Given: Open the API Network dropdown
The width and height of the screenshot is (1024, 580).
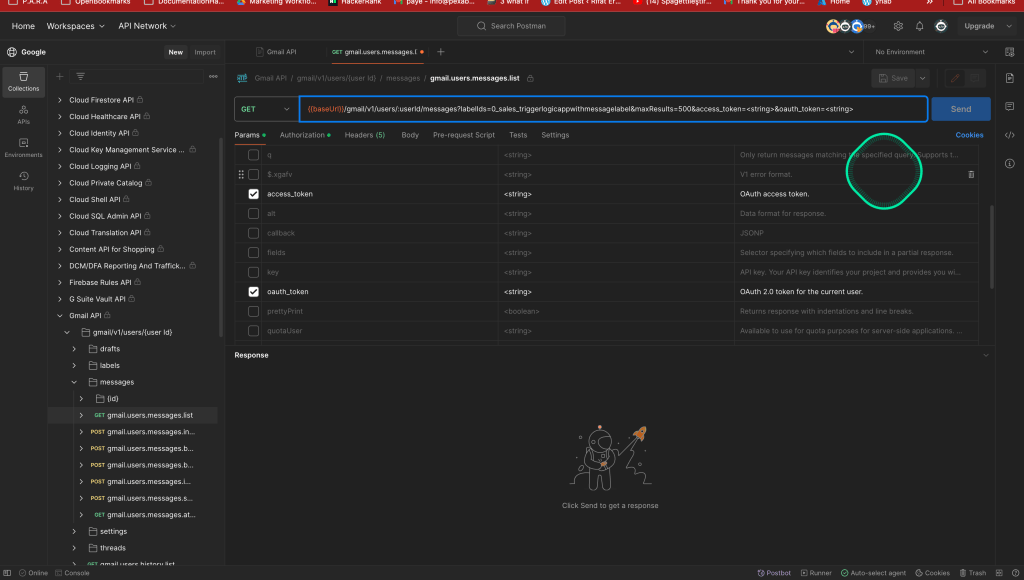Looking at the screenshot, I should coord(147,26).
